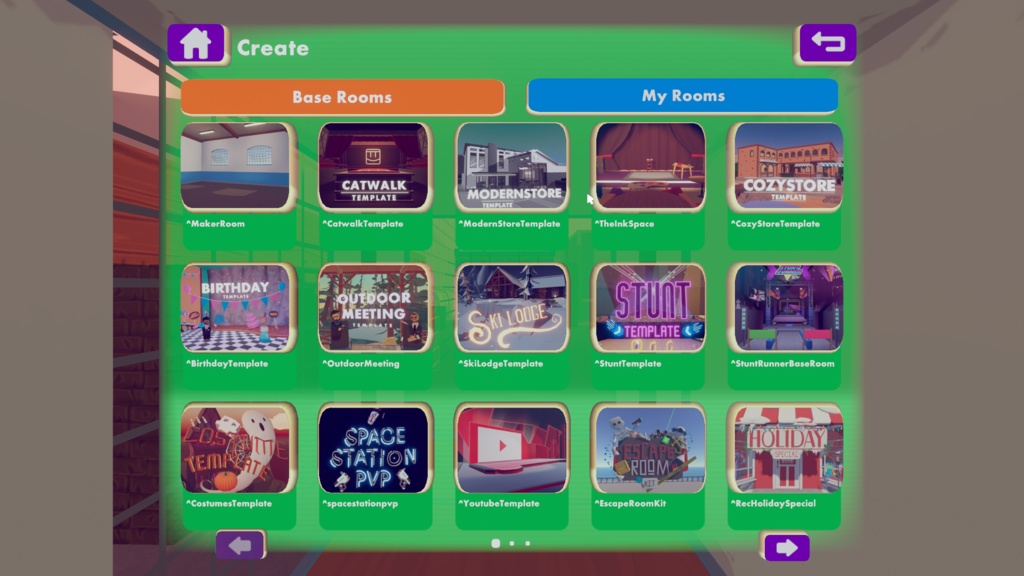Click the purple back arrow icon

click(x=827, y=43)
